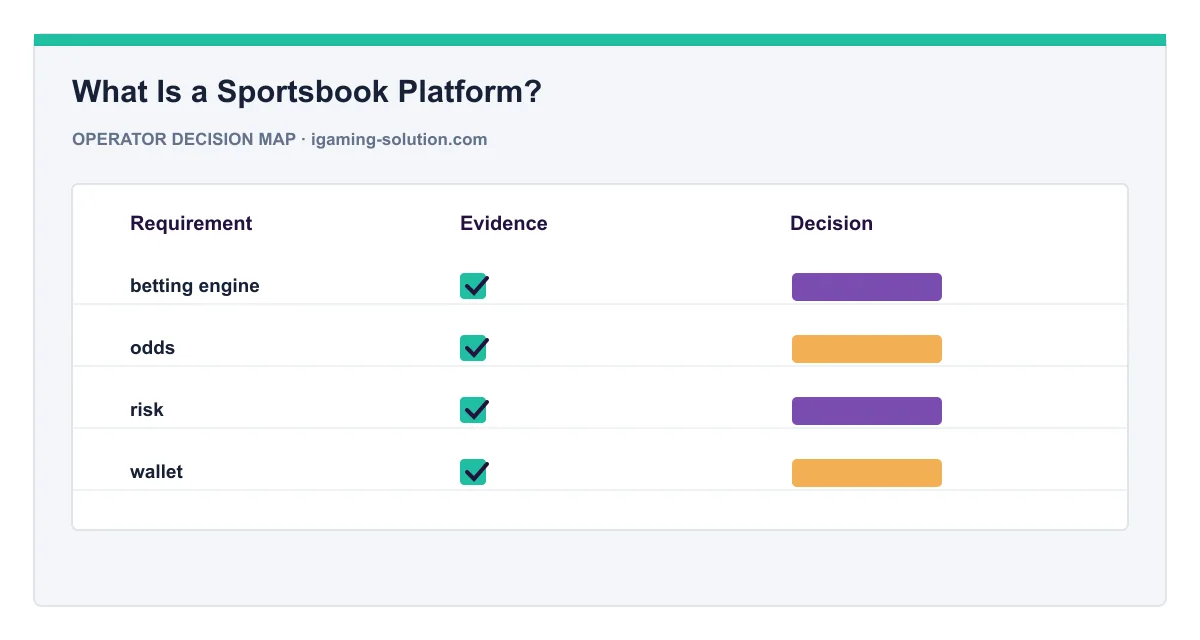Select the 'risk' requirement text
Screen dimensions: 1200x640
click(147, 410)
